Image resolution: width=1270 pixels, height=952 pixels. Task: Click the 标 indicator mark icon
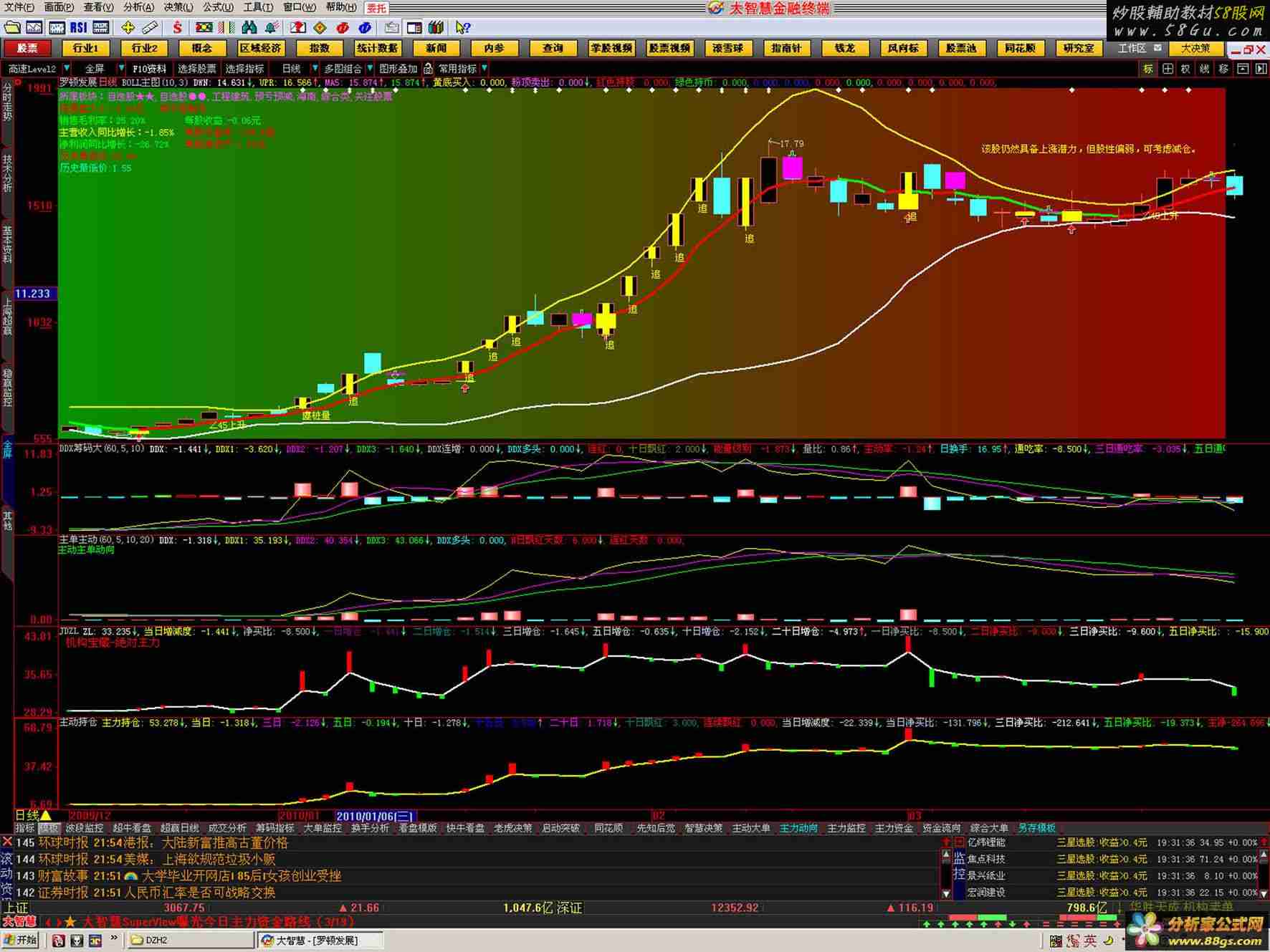tap(1148, 69)
